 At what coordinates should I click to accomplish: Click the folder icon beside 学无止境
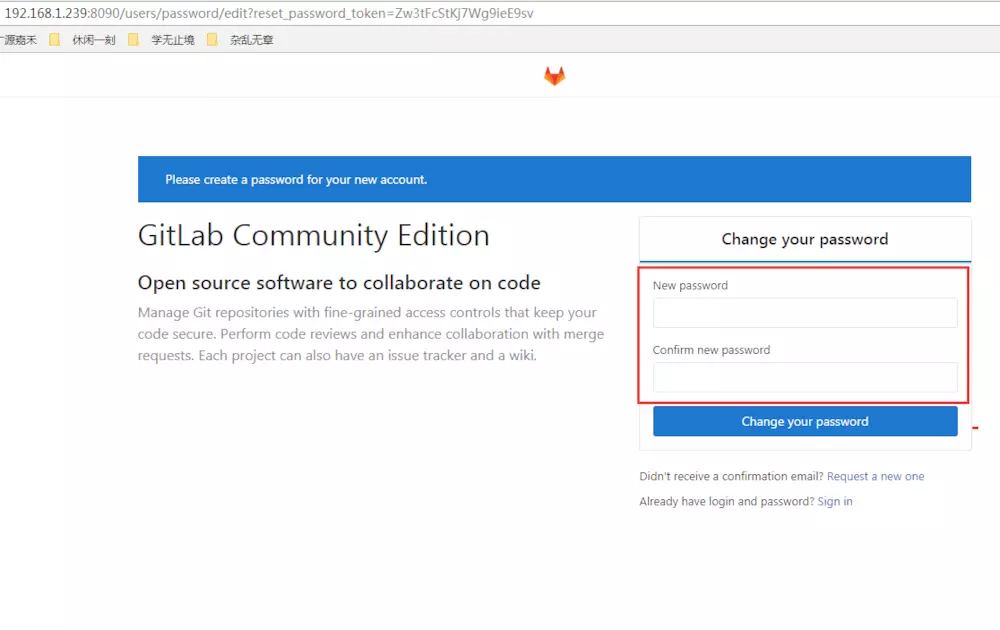click(134, 40)
